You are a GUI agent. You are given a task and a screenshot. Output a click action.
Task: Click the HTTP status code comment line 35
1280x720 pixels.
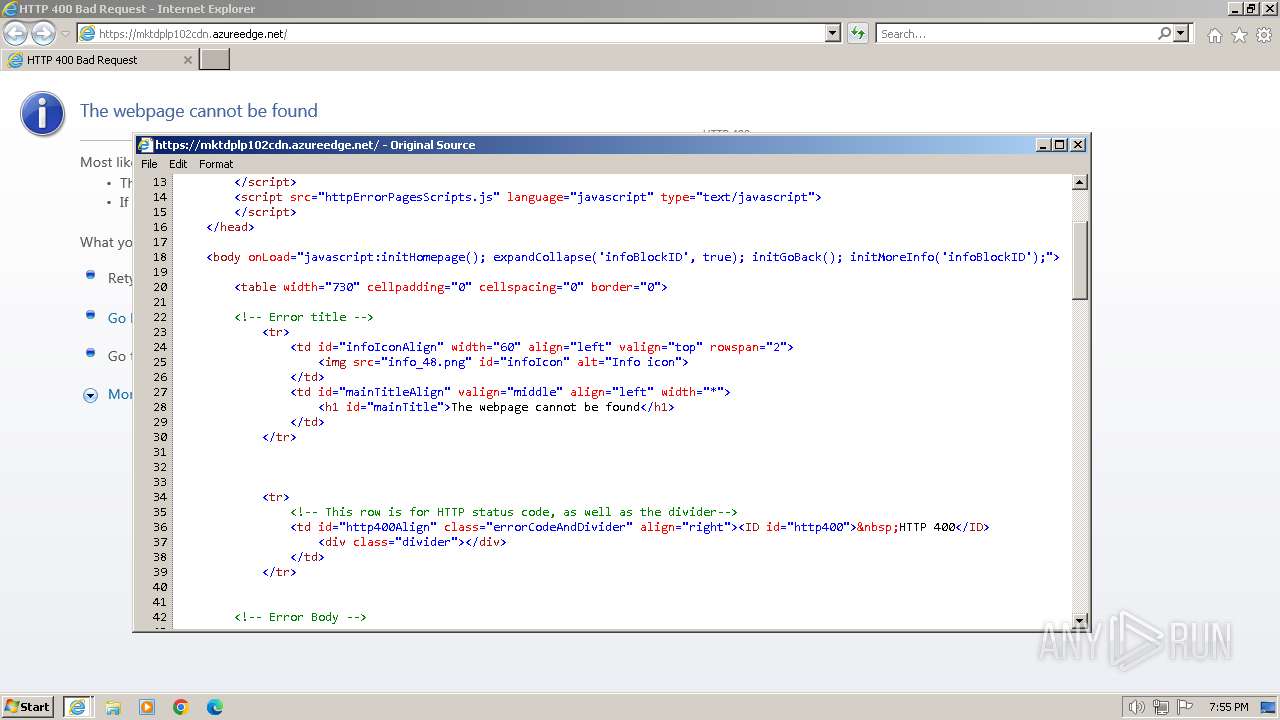(x=514, y=512)
